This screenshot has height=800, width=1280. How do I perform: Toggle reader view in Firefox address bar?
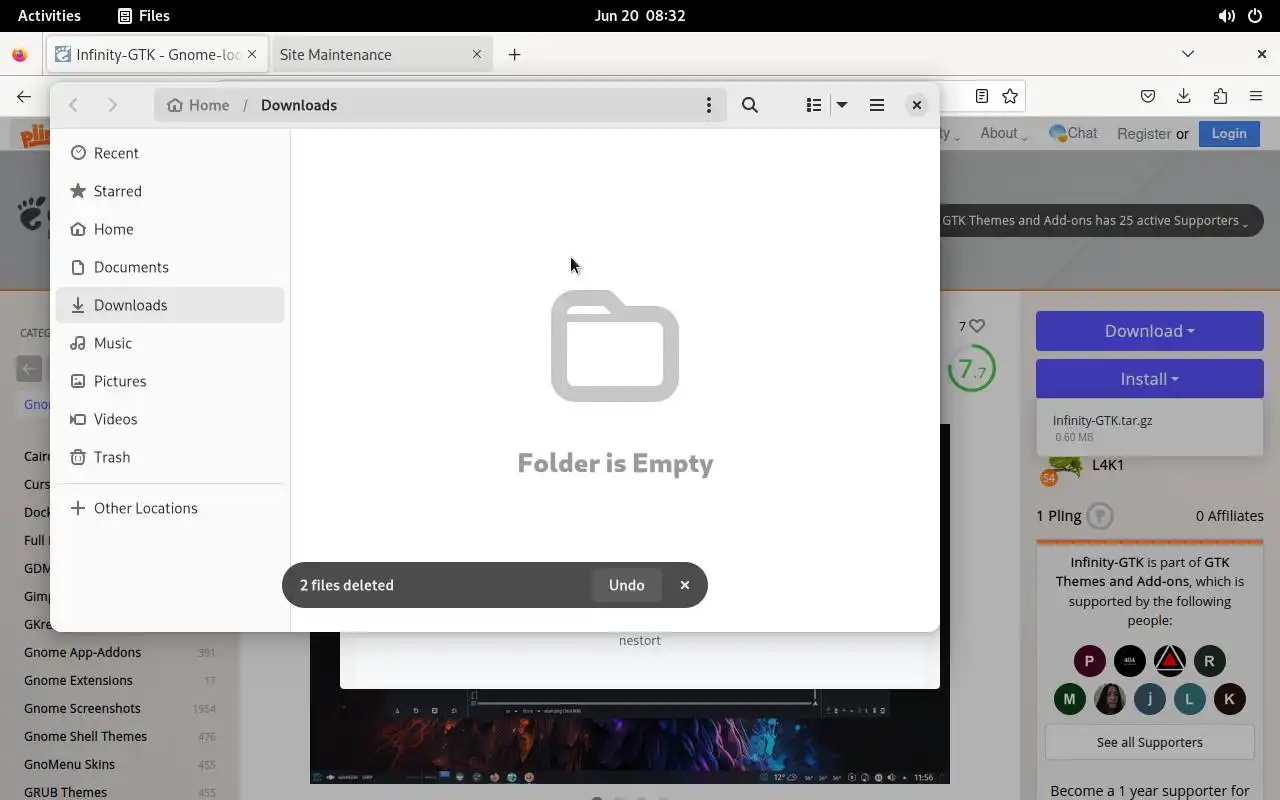[982, 96]
